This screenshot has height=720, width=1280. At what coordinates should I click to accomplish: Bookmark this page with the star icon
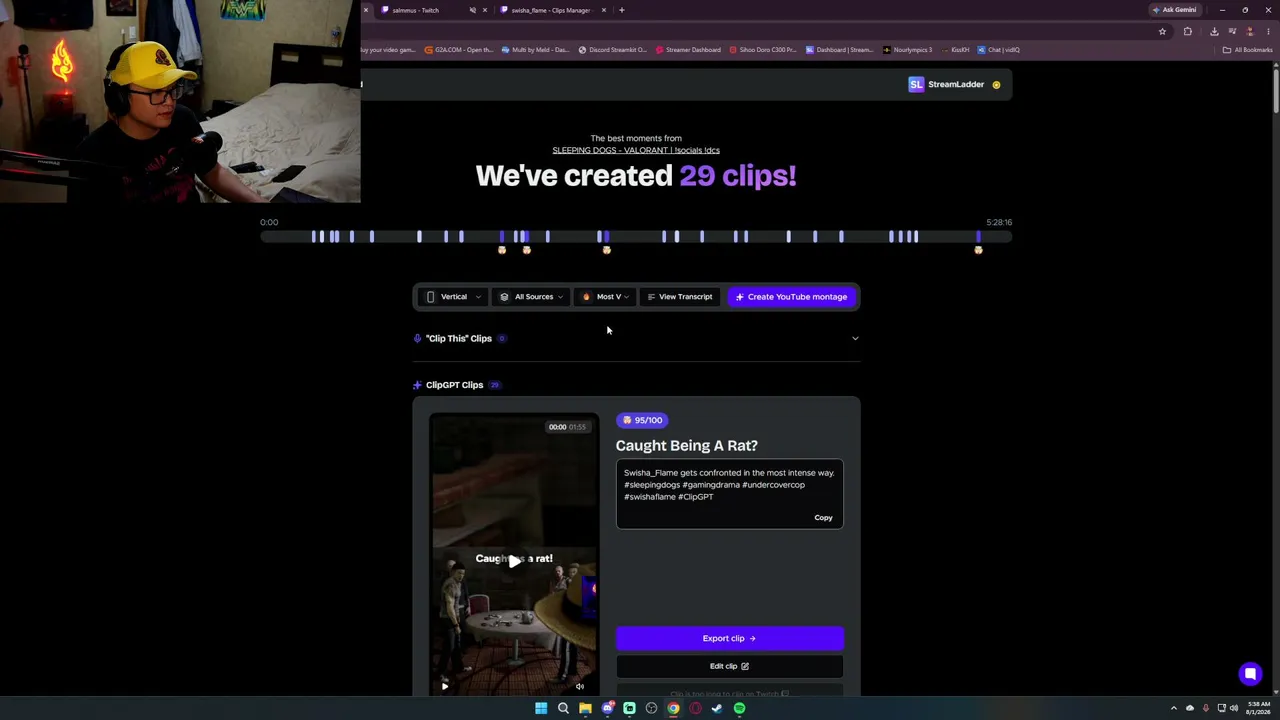point(1162,31)
